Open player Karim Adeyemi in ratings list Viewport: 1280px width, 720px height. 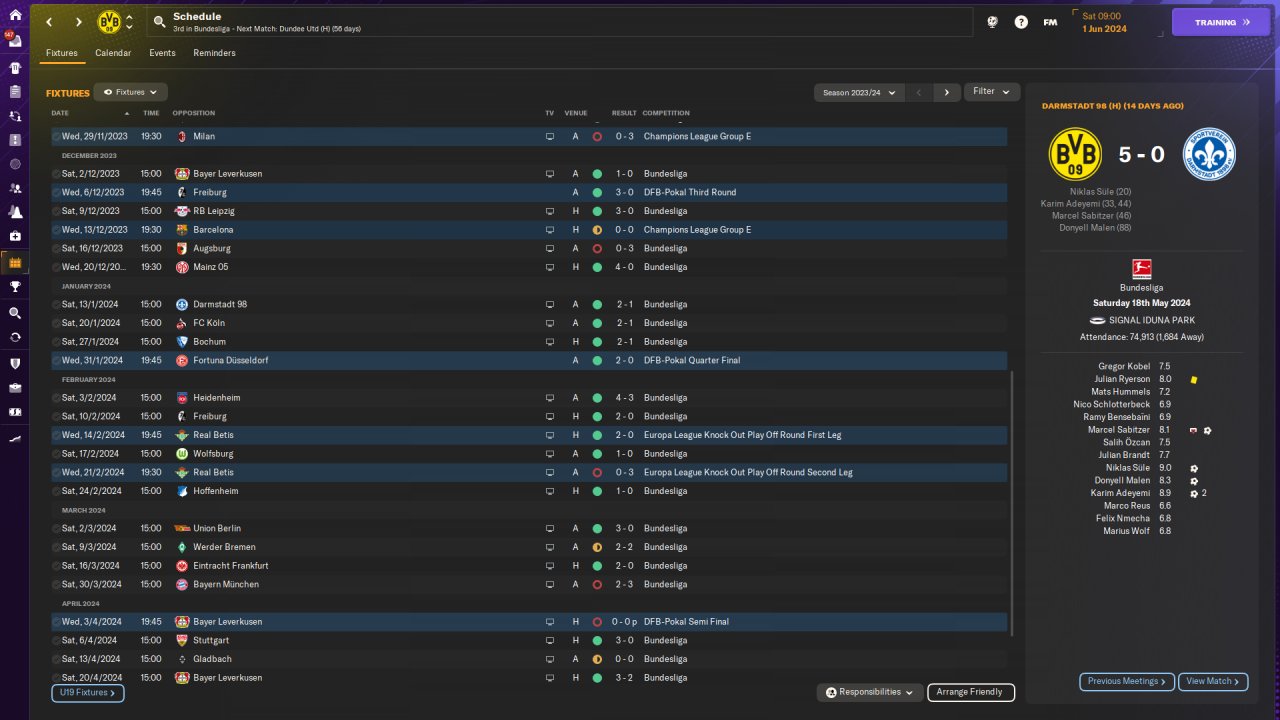click(1120, 493)
